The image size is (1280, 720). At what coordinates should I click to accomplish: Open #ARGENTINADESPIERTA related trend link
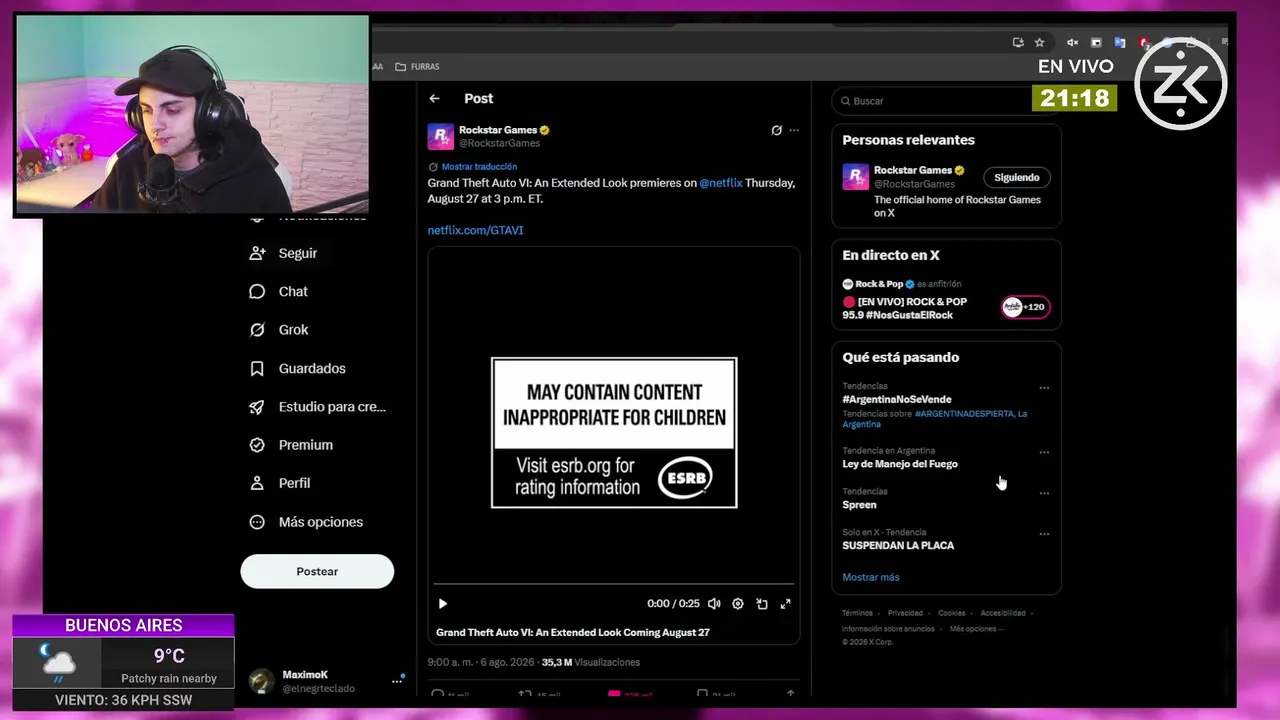point(964,413)
